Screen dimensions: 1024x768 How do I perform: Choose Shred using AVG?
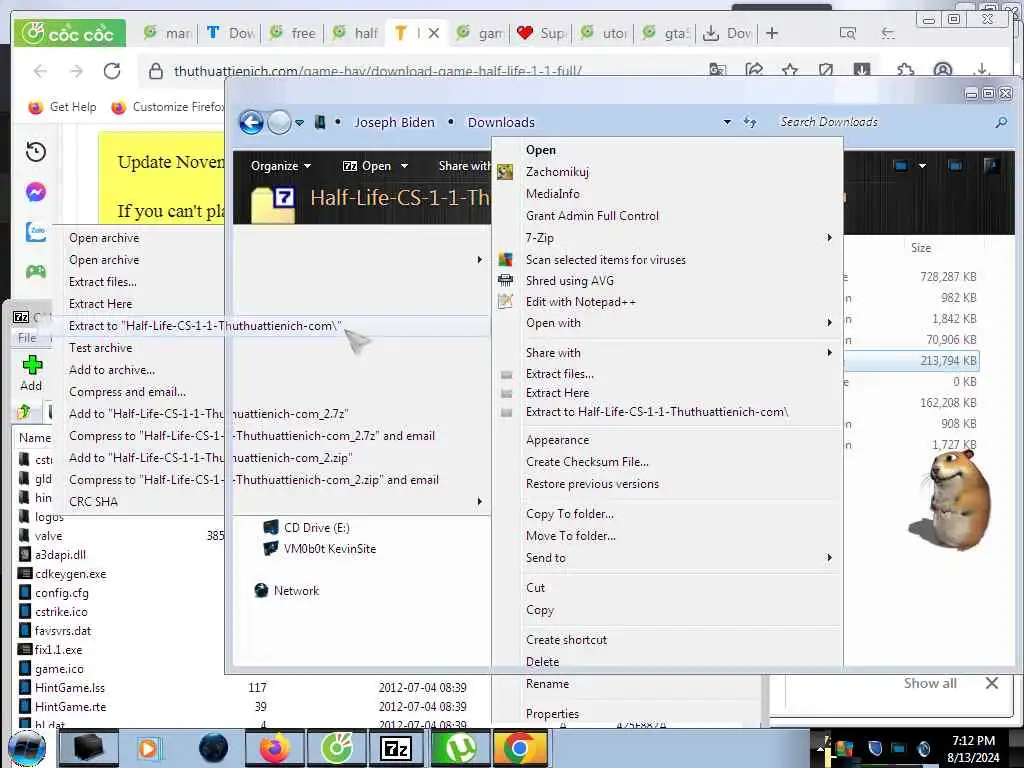(x=569, y=280)
